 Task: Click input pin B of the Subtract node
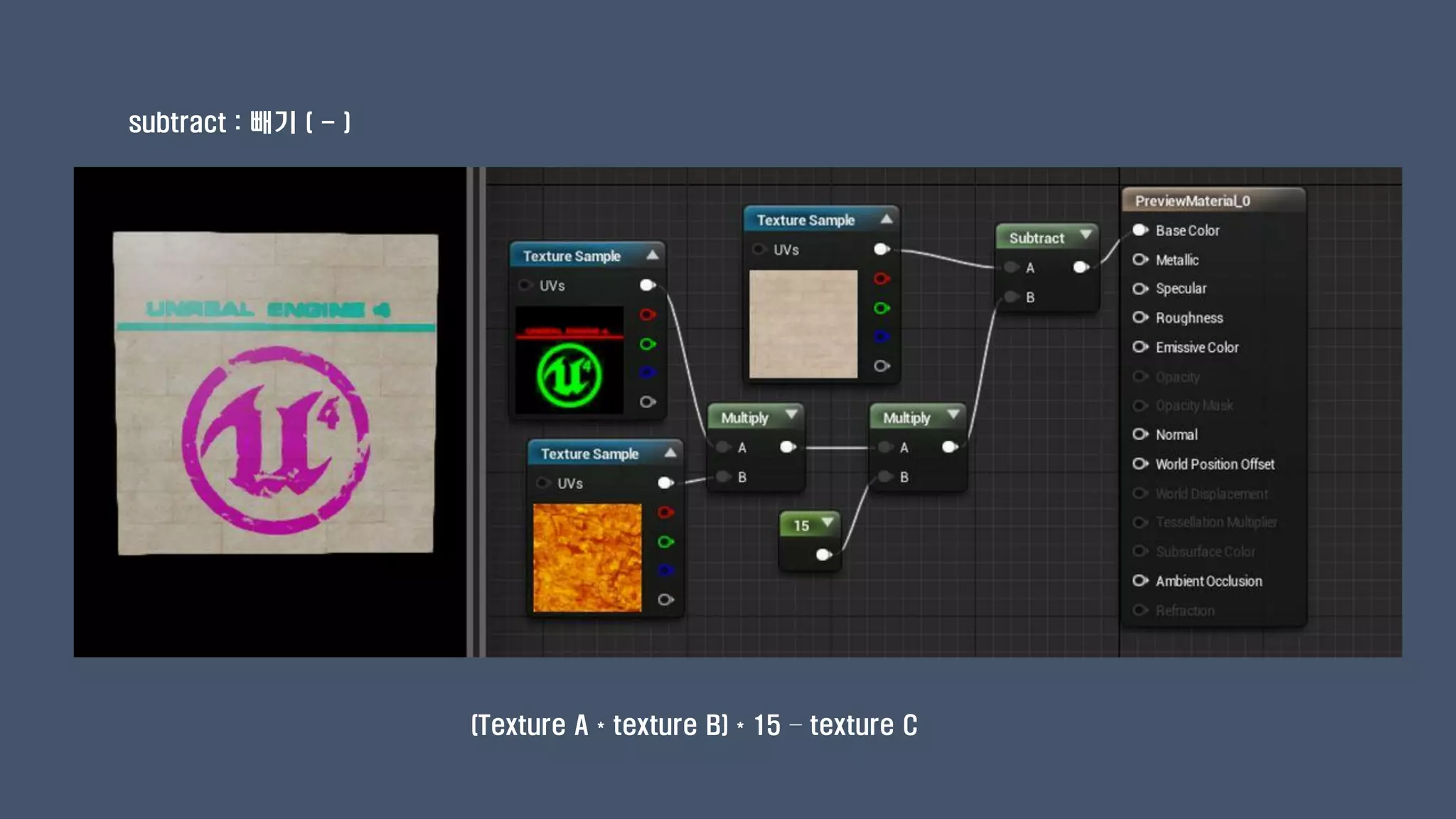click(x=1012, y=296)
